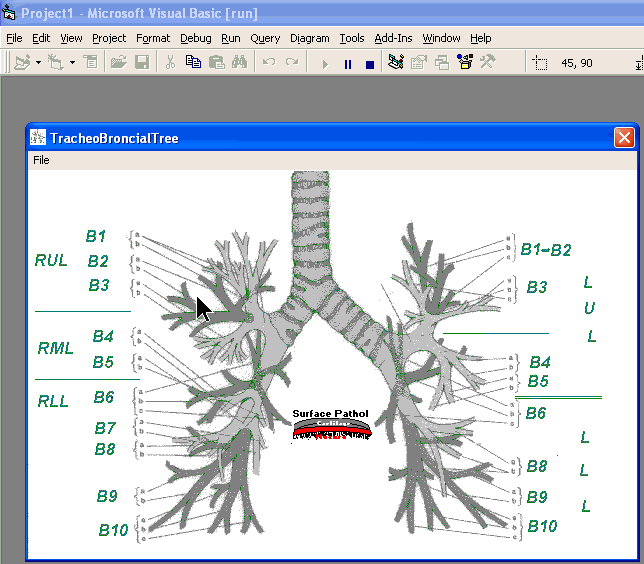Click the Find binoculars icon
The height and width of the screenshot is (564, 644).
point(239,63)
